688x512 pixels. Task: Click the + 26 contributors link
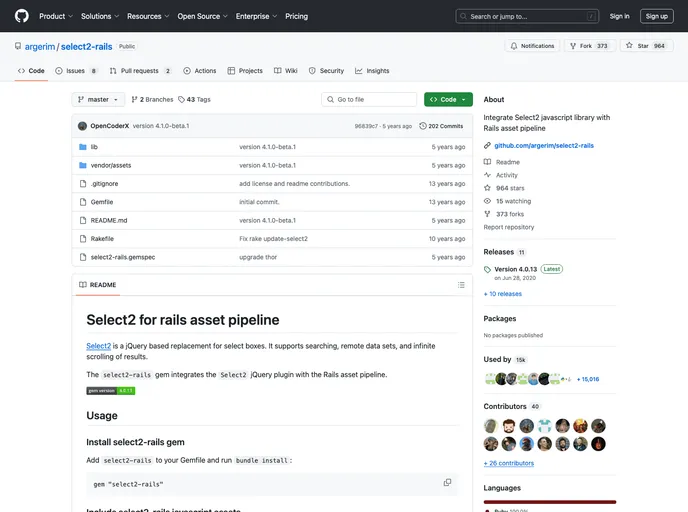(509, 463)
